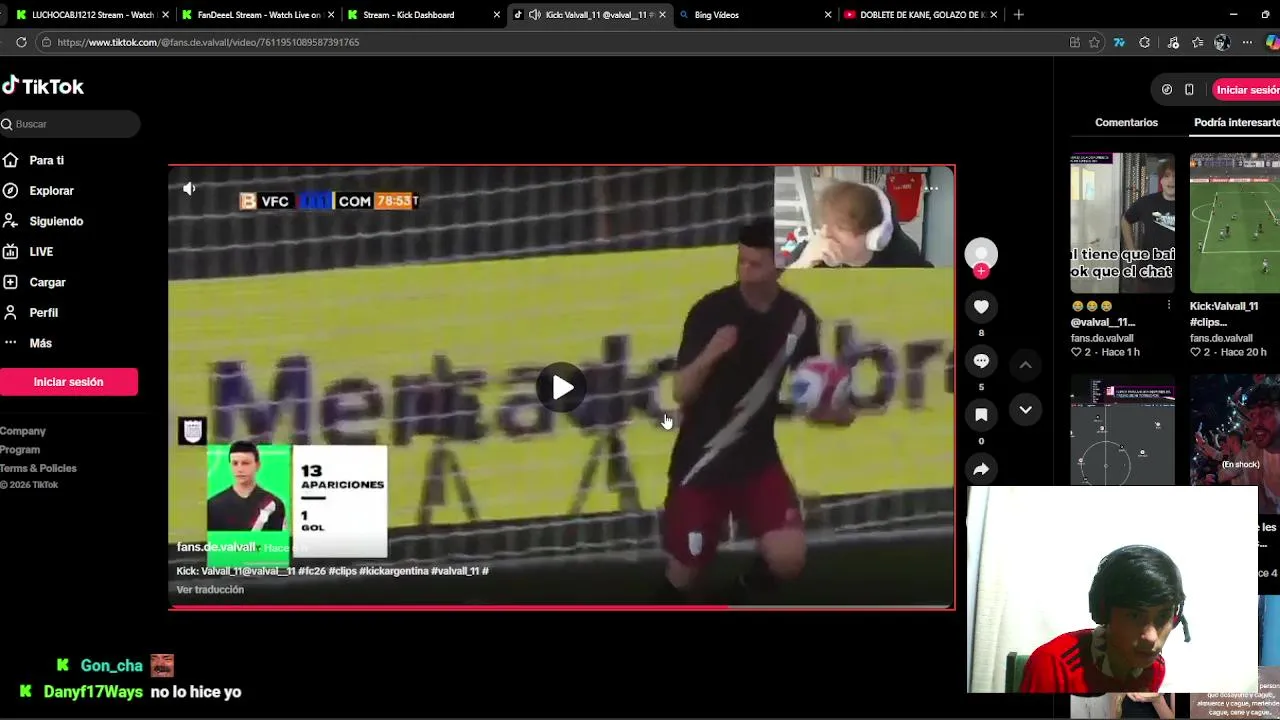Click the get-app phone icon in the header
1280x720 pixels.
point(1189,90)
